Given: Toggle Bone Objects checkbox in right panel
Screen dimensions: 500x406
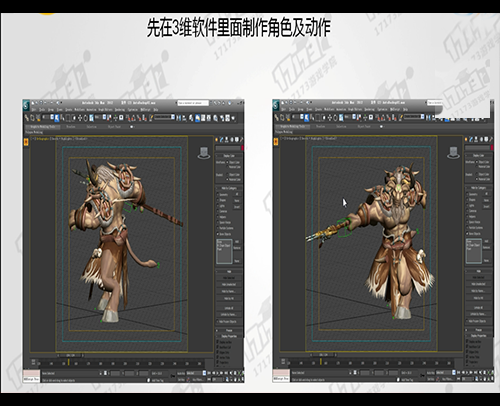Looking at the screenshot, I should pos(468,233).
